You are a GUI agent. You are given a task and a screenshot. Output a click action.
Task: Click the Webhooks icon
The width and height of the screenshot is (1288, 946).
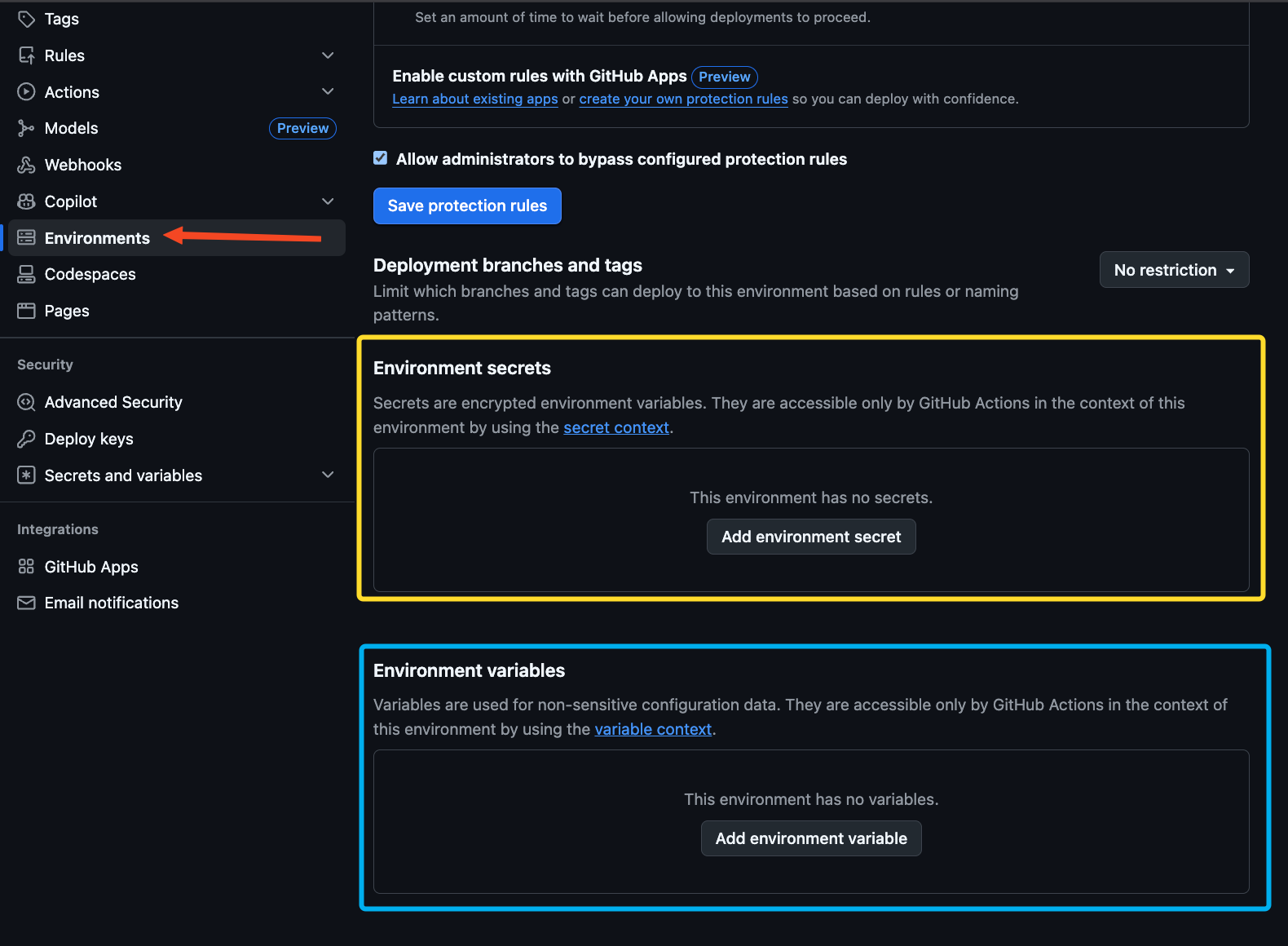click(x=26, y=165)
